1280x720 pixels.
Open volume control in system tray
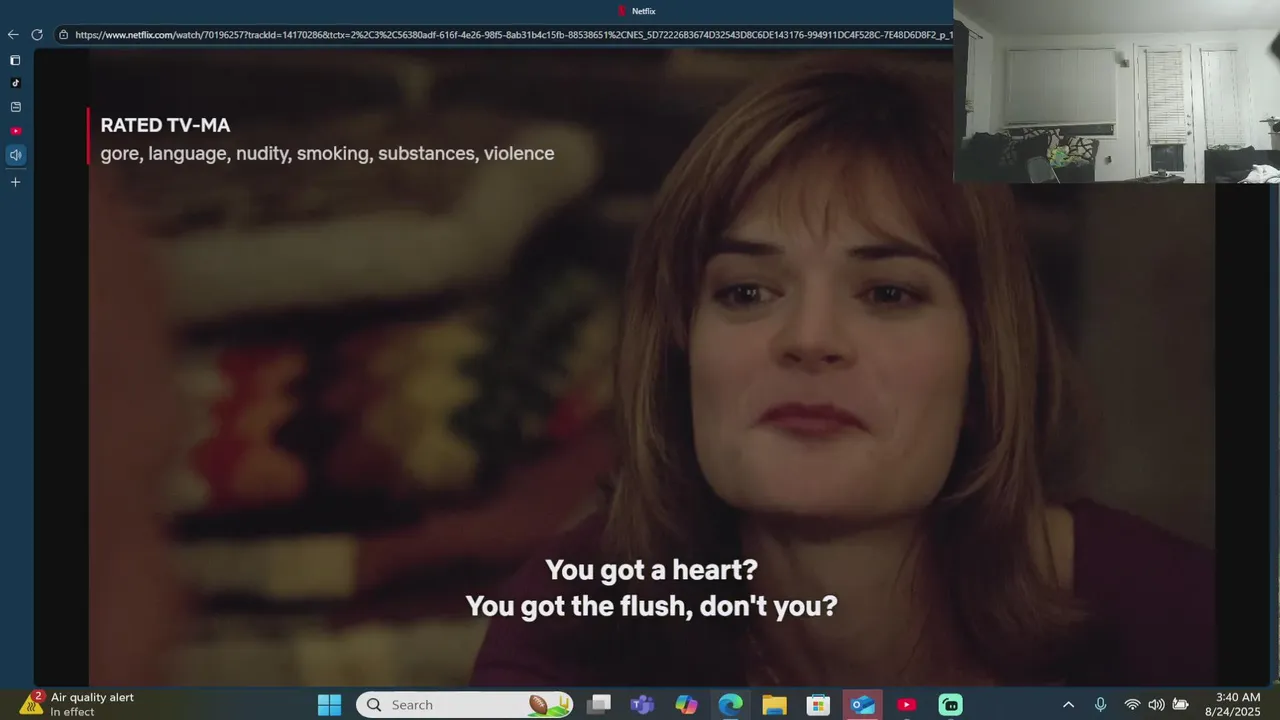1156,705
